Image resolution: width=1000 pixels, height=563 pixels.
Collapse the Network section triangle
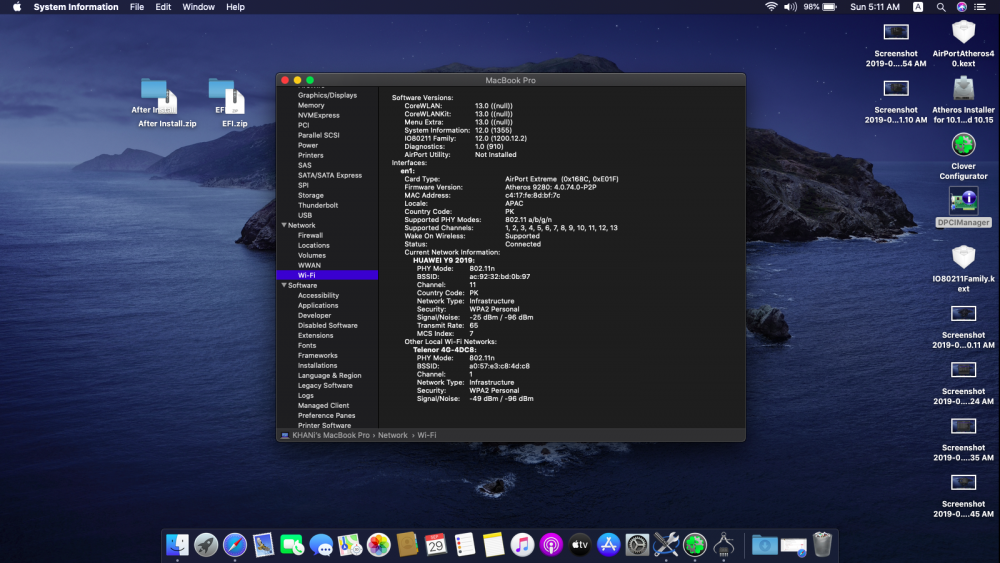pyautogui.click(x=284, y=225)
